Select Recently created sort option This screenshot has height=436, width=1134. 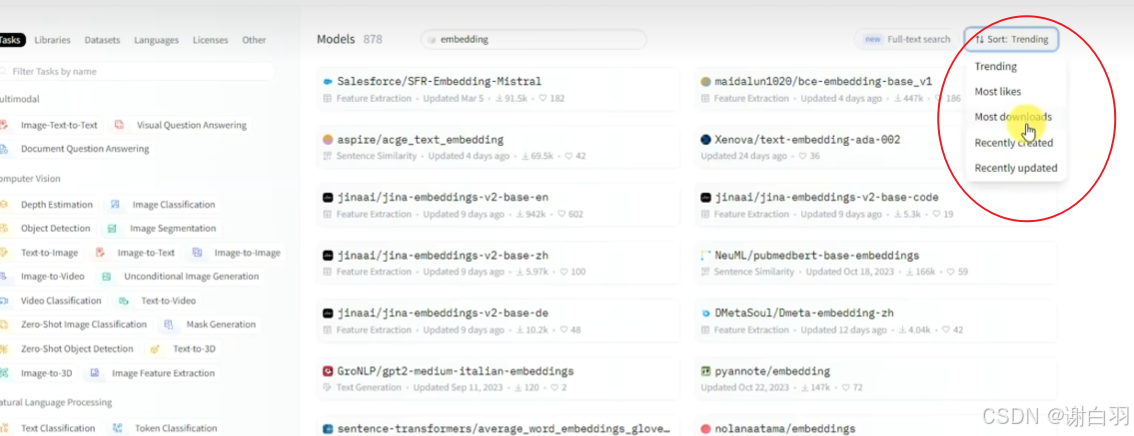click(1013, 143)
